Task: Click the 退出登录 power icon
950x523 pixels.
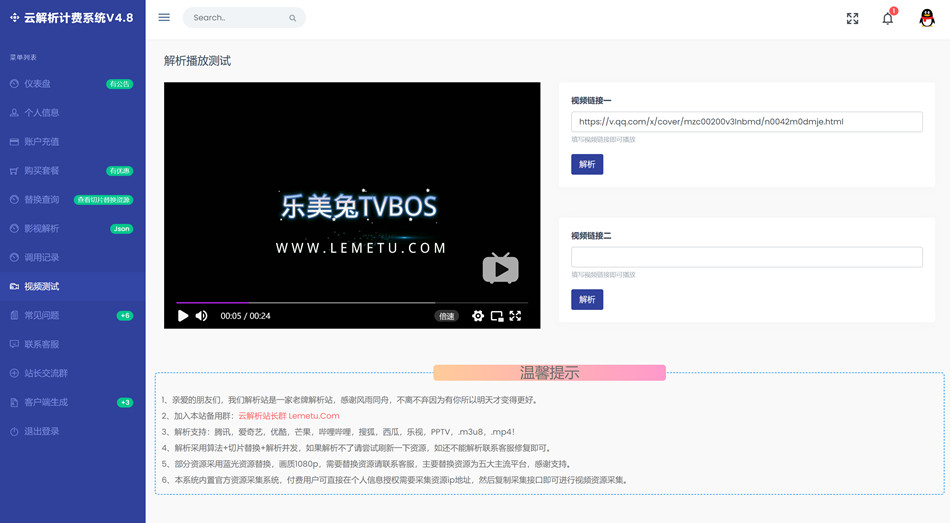Action: 14,431
